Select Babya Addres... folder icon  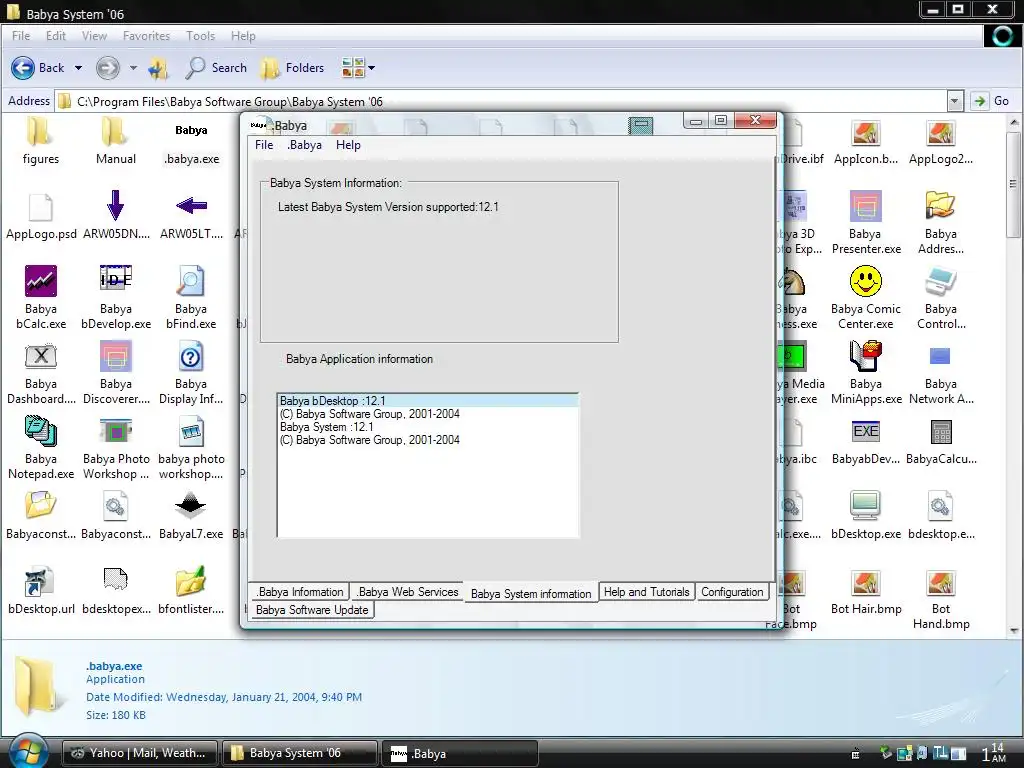coord(940,222)
